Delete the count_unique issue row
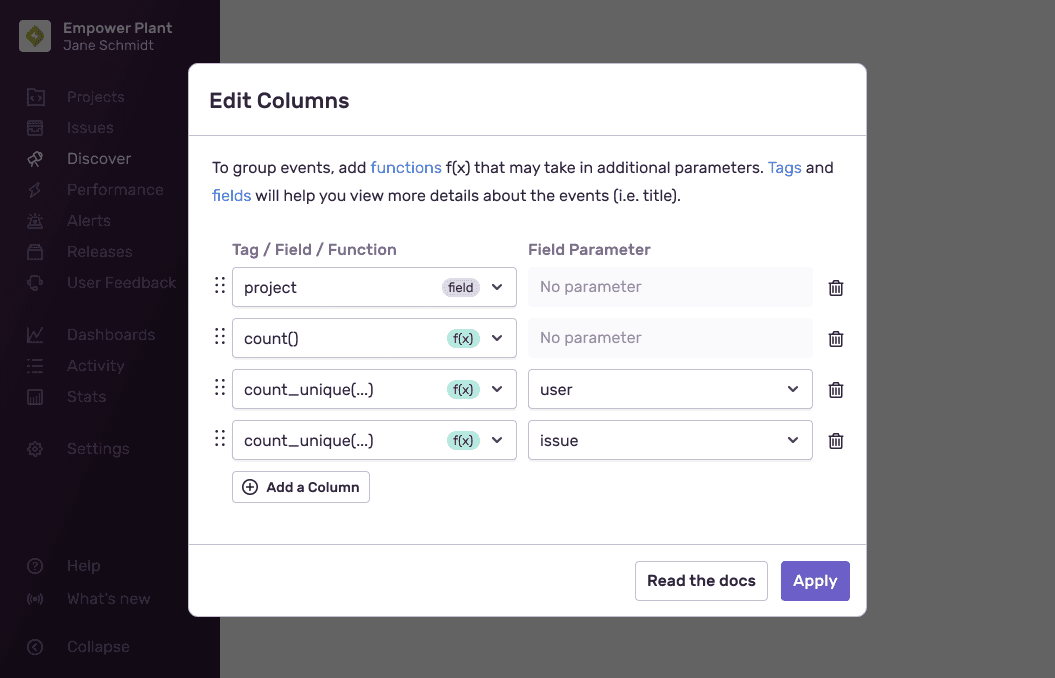The height and width of the screenshot is (678, 1055). pos(836,440)
